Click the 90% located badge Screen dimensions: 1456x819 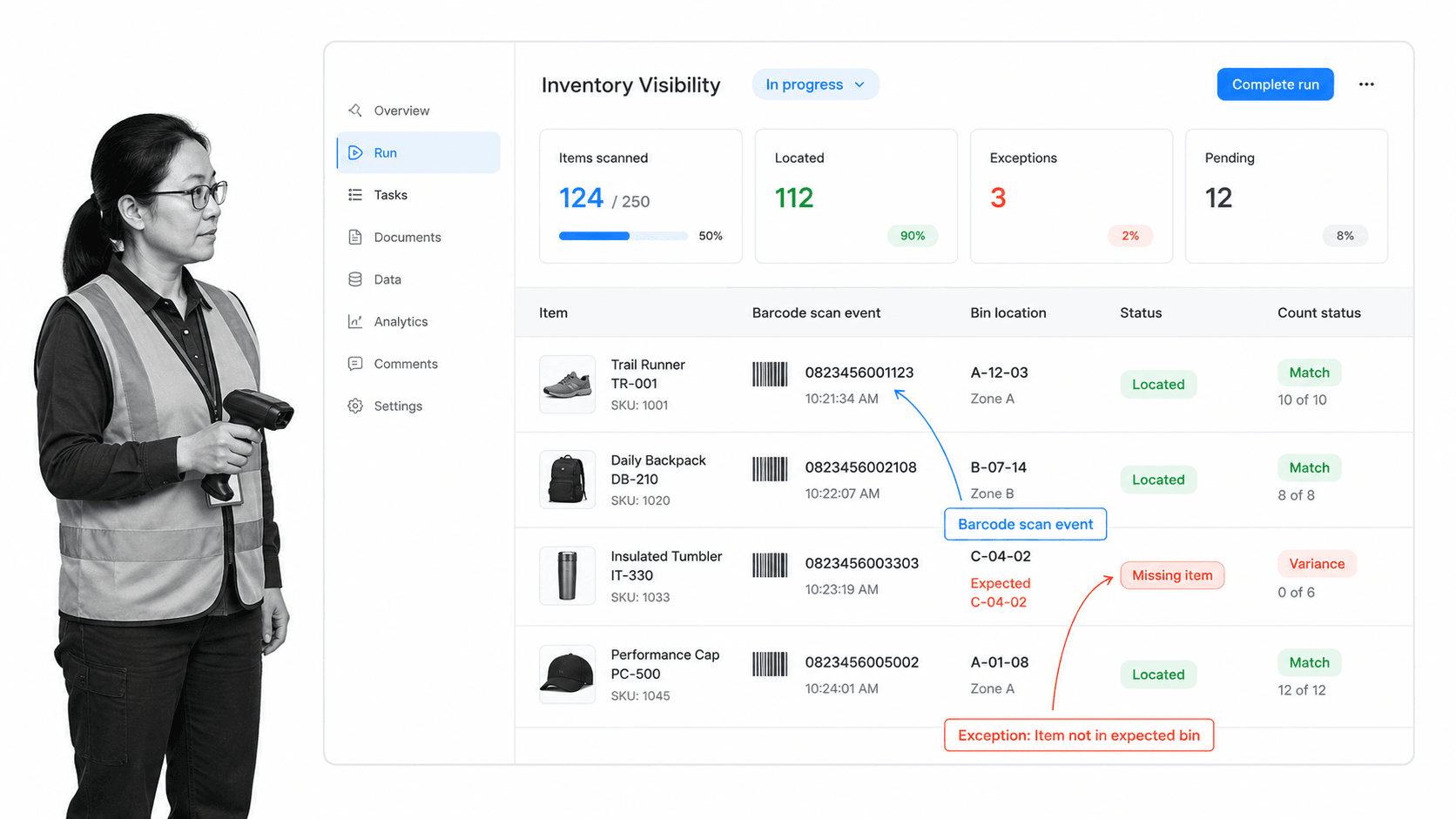pos(913,236)
